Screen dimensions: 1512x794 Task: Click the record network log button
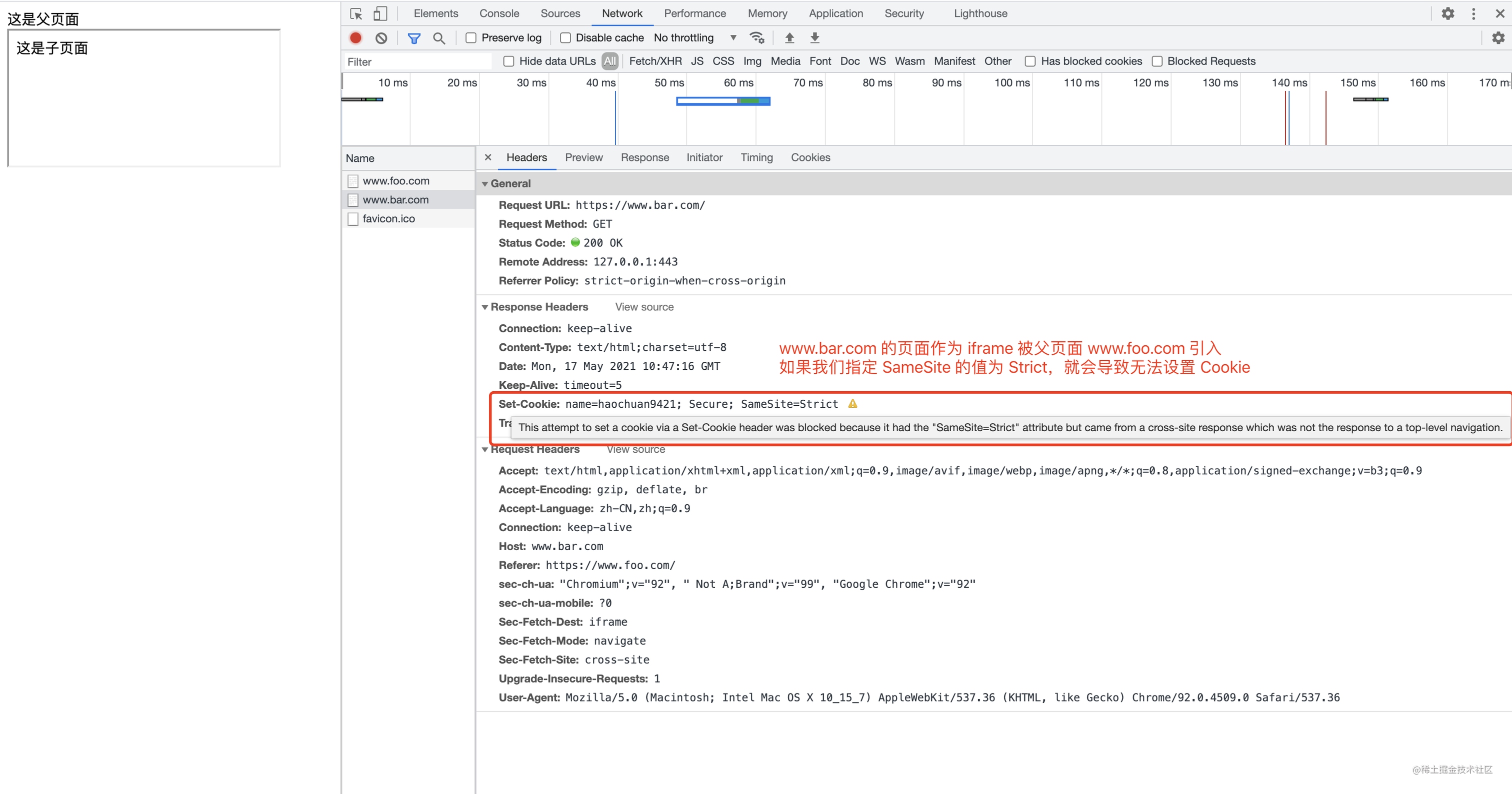[x=355, y=38]
